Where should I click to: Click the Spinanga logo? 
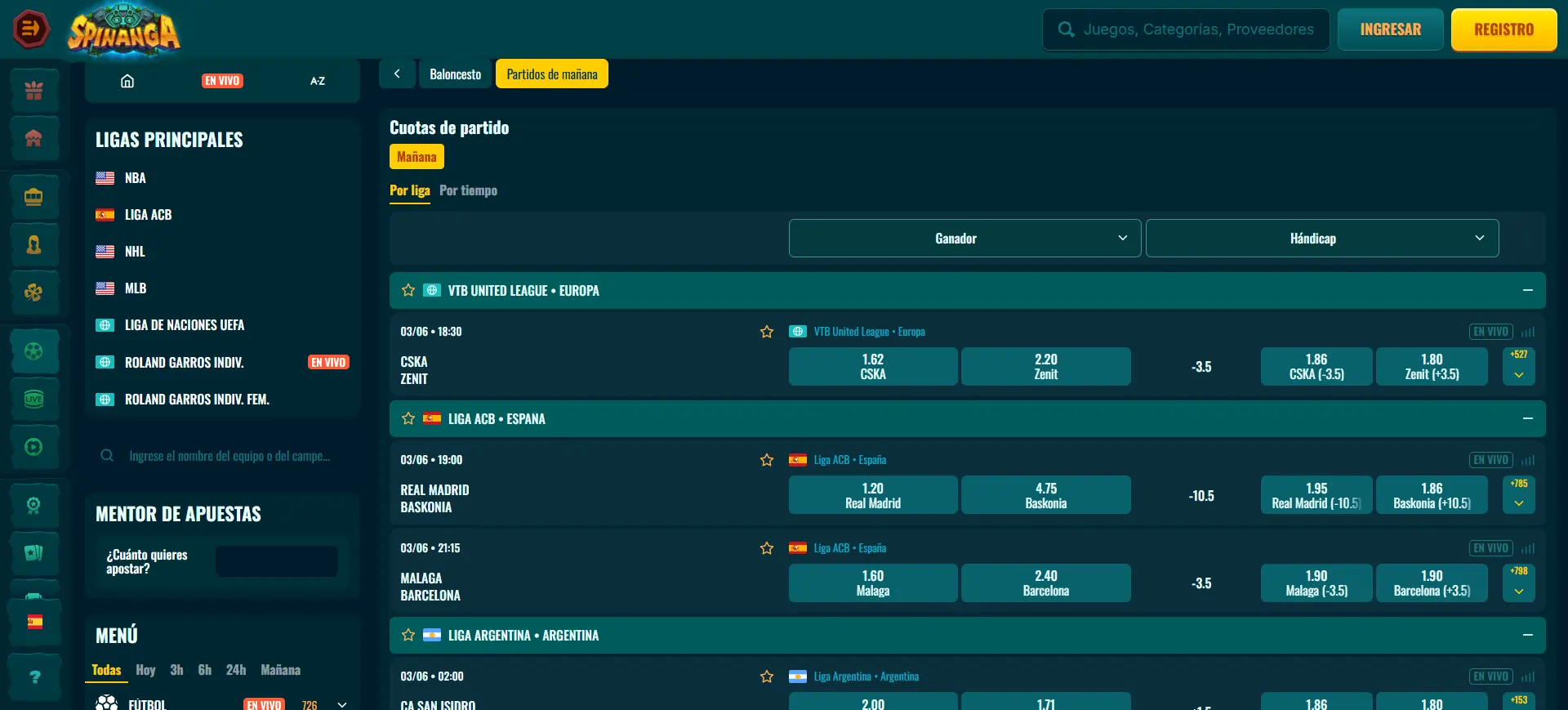point(123,31)
